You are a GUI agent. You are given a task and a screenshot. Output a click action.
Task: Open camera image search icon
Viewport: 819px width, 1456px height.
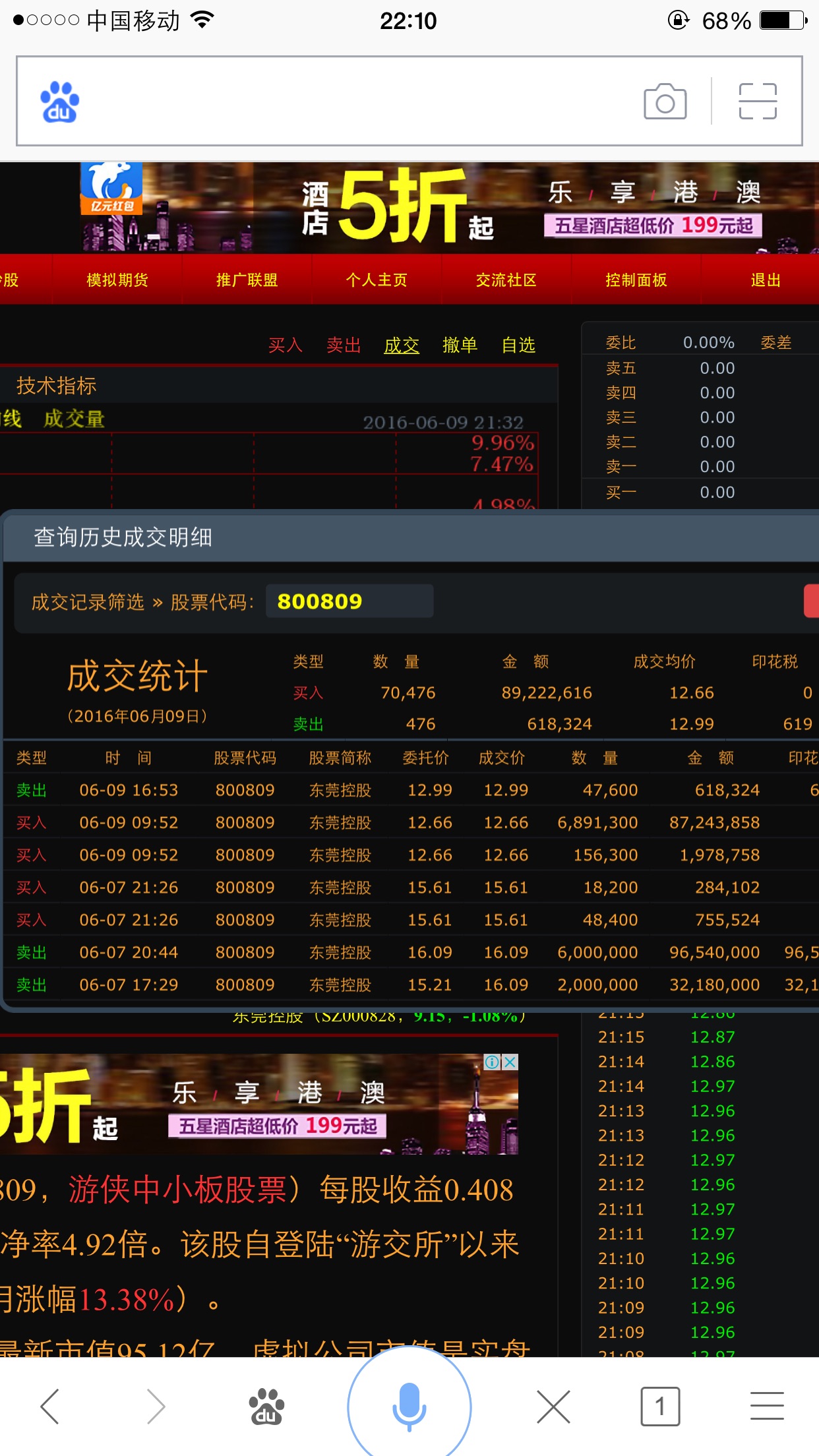665,102
